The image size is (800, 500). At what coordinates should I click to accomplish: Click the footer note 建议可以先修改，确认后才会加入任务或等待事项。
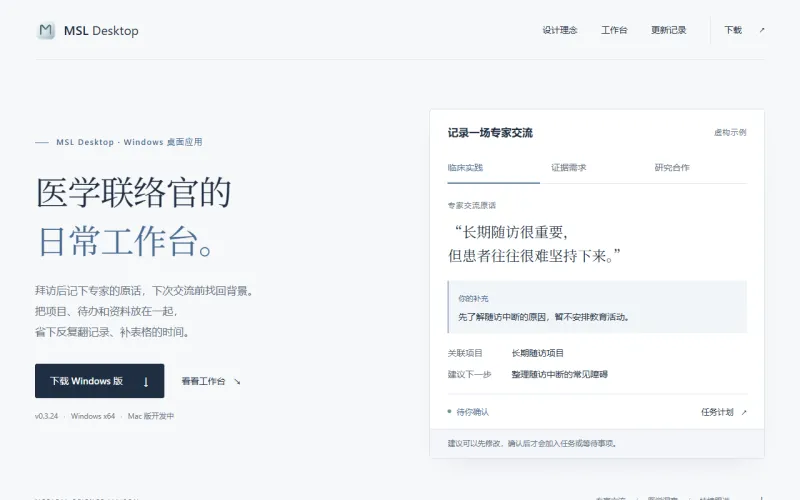tap(533, 443)
